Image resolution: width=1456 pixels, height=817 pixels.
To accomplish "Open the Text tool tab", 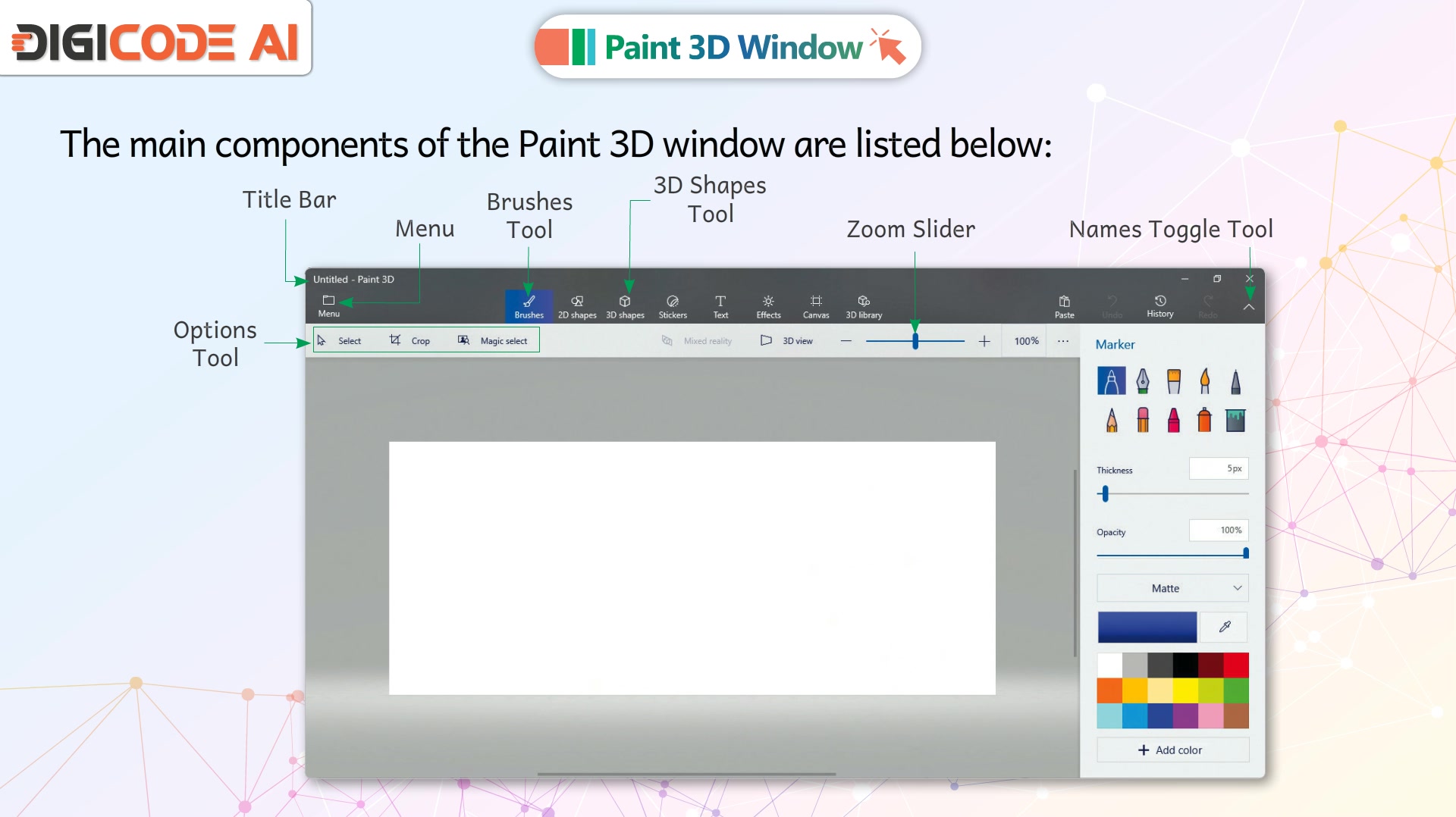I will point(720,307).
